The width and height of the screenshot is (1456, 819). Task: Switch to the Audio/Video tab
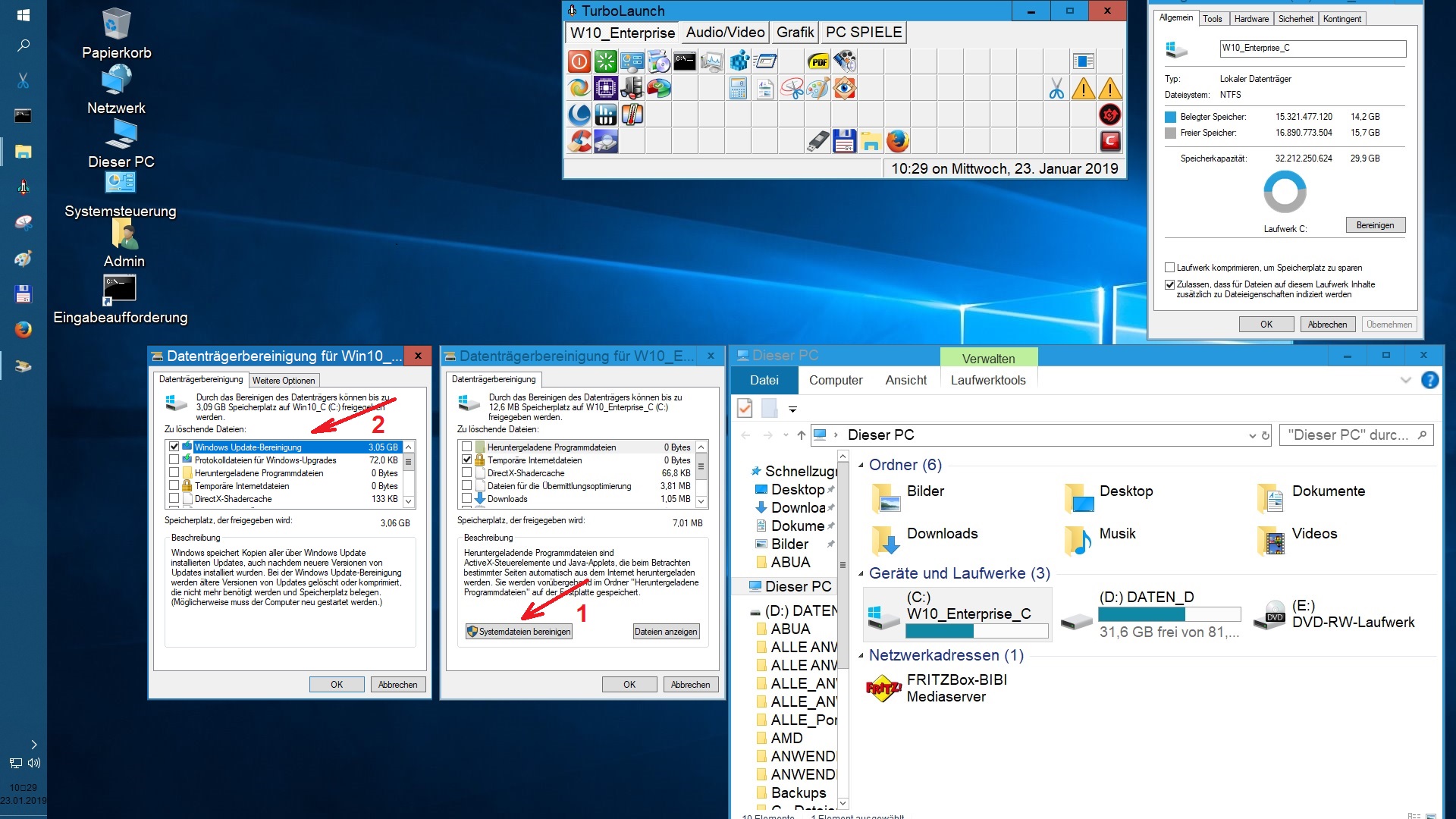725,33
